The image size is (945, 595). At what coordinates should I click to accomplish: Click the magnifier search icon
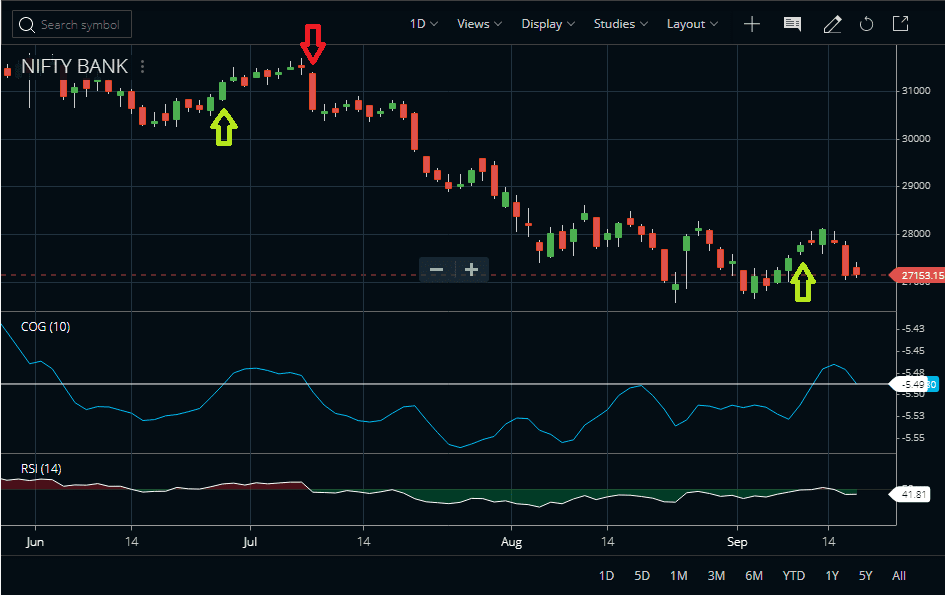(27, 25)
